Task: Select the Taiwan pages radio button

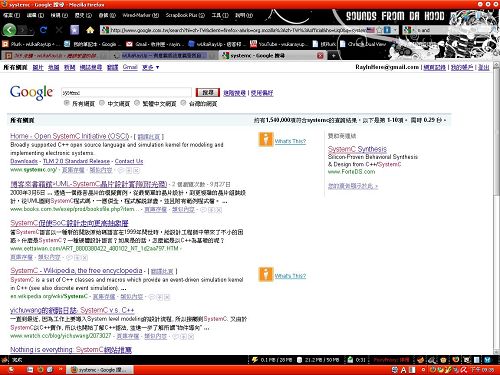Action: pos(183,103)
